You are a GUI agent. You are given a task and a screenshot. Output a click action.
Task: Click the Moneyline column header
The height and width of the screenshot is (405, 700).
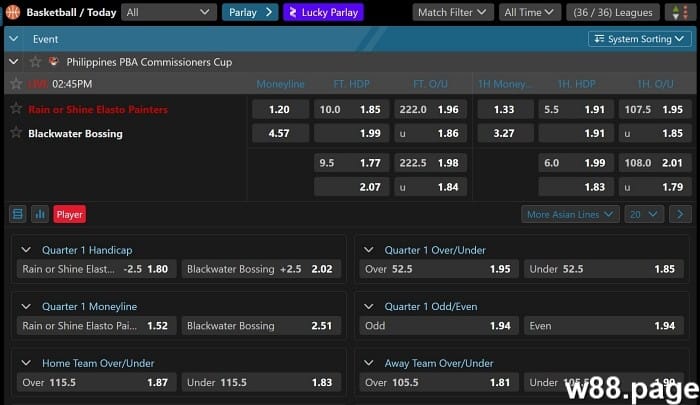tap(280, 84)
